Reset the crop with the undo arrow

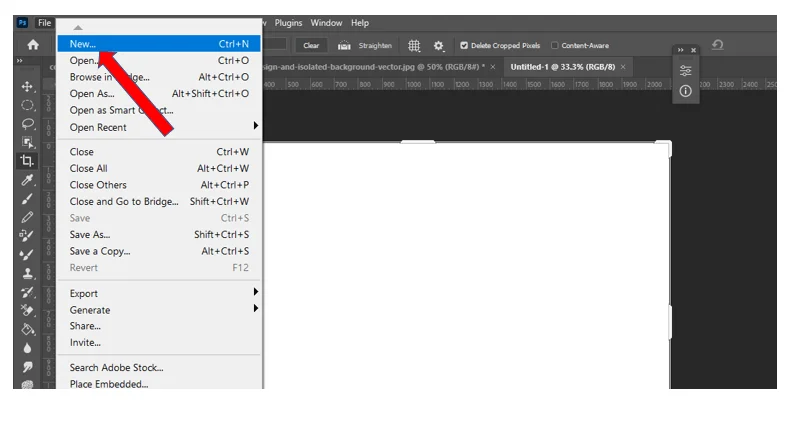pos(718,45)
